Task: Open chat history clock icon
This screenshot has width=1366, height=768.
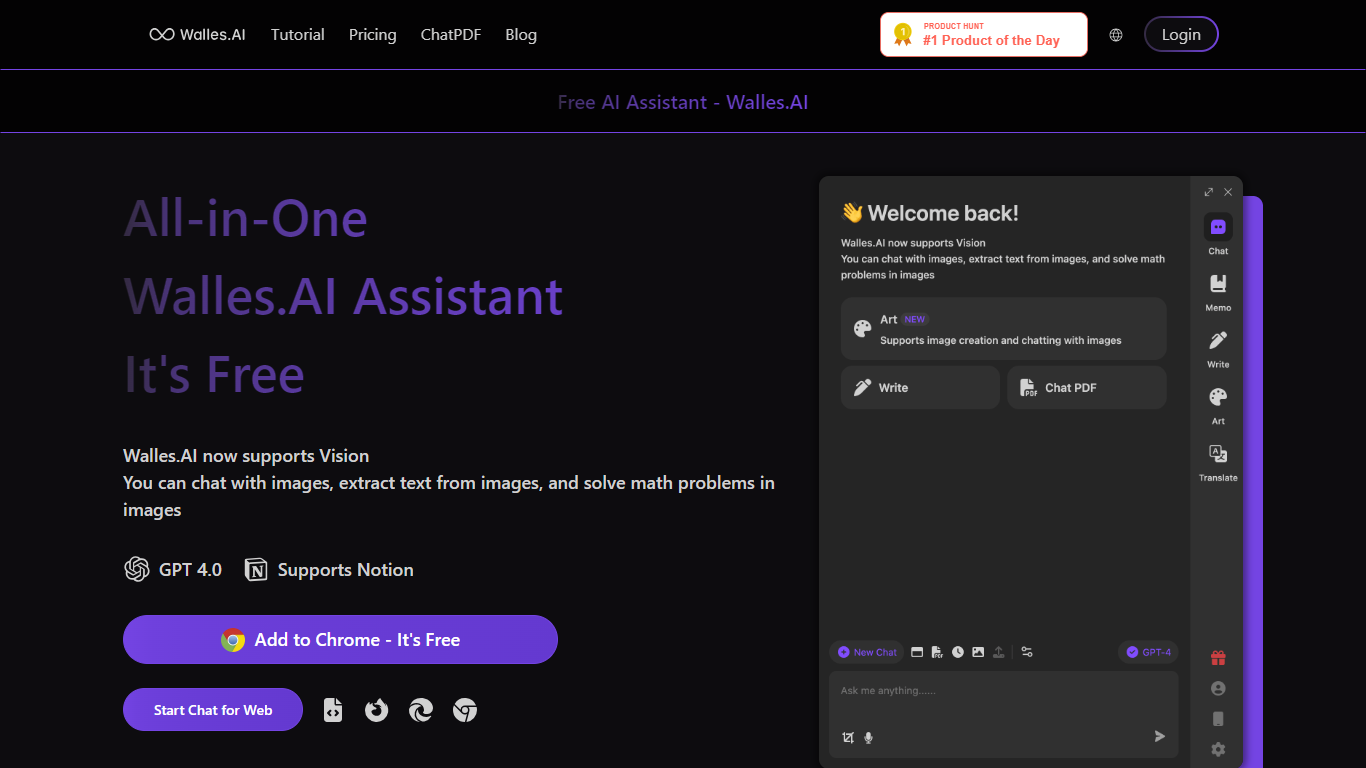Action: [x=958, y=652]
